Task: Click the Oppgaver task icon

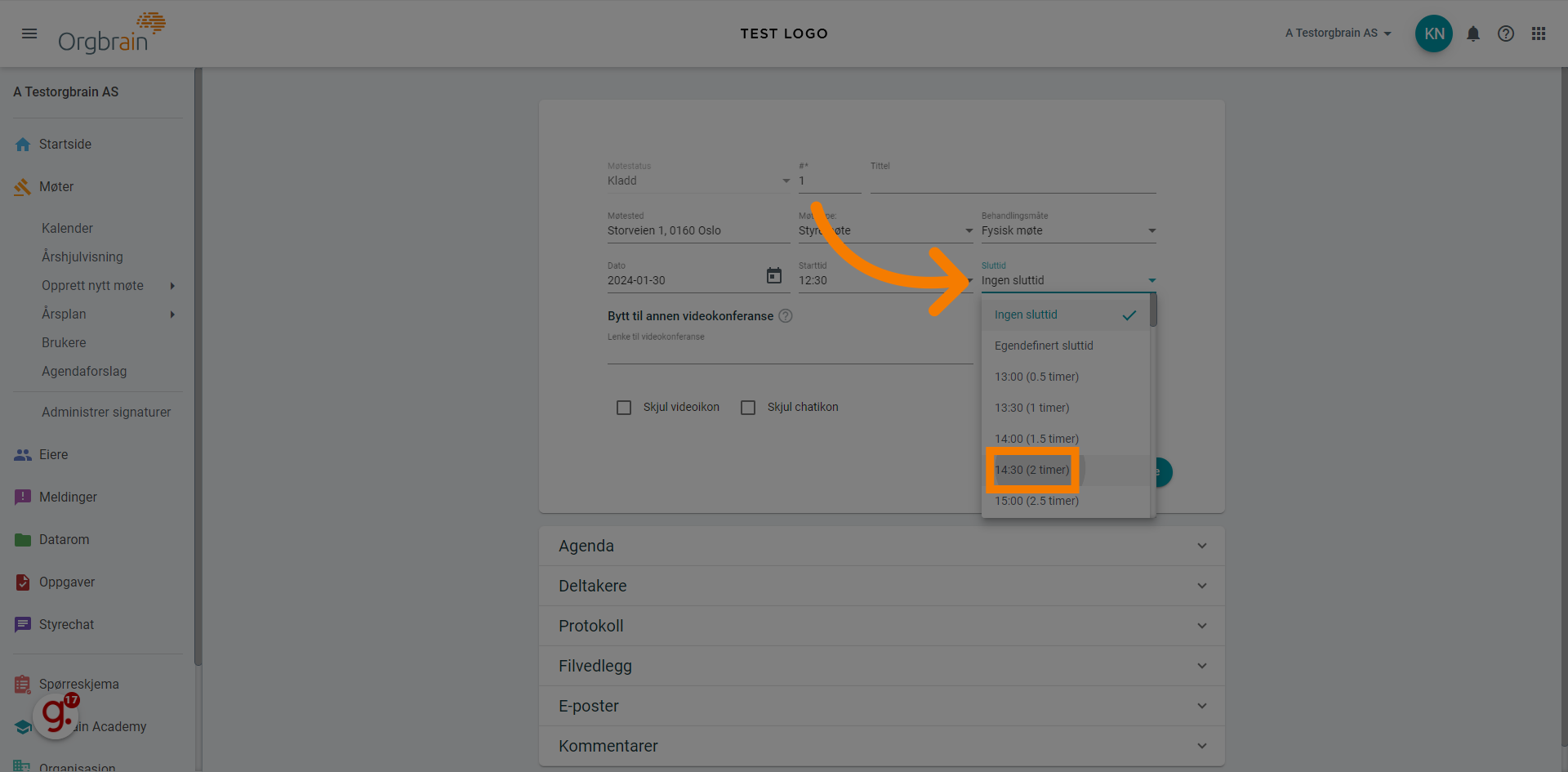Action: [x=23, y=582]
